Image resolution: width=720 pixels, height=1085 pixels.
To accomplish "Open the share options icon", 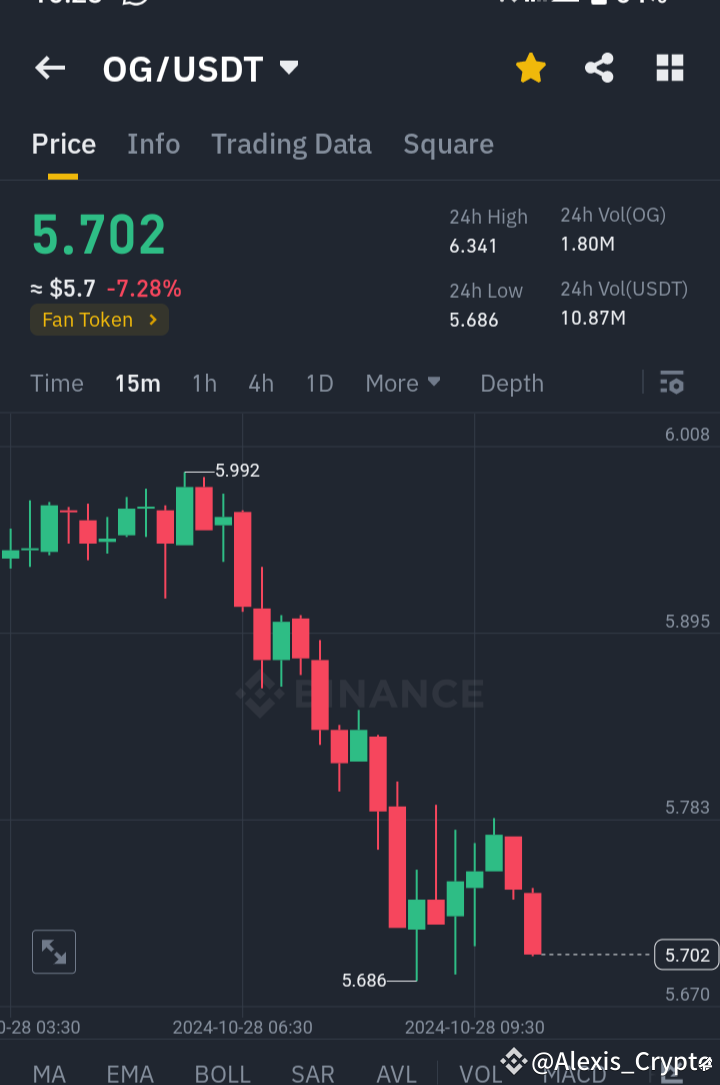I will click(599, 68).
